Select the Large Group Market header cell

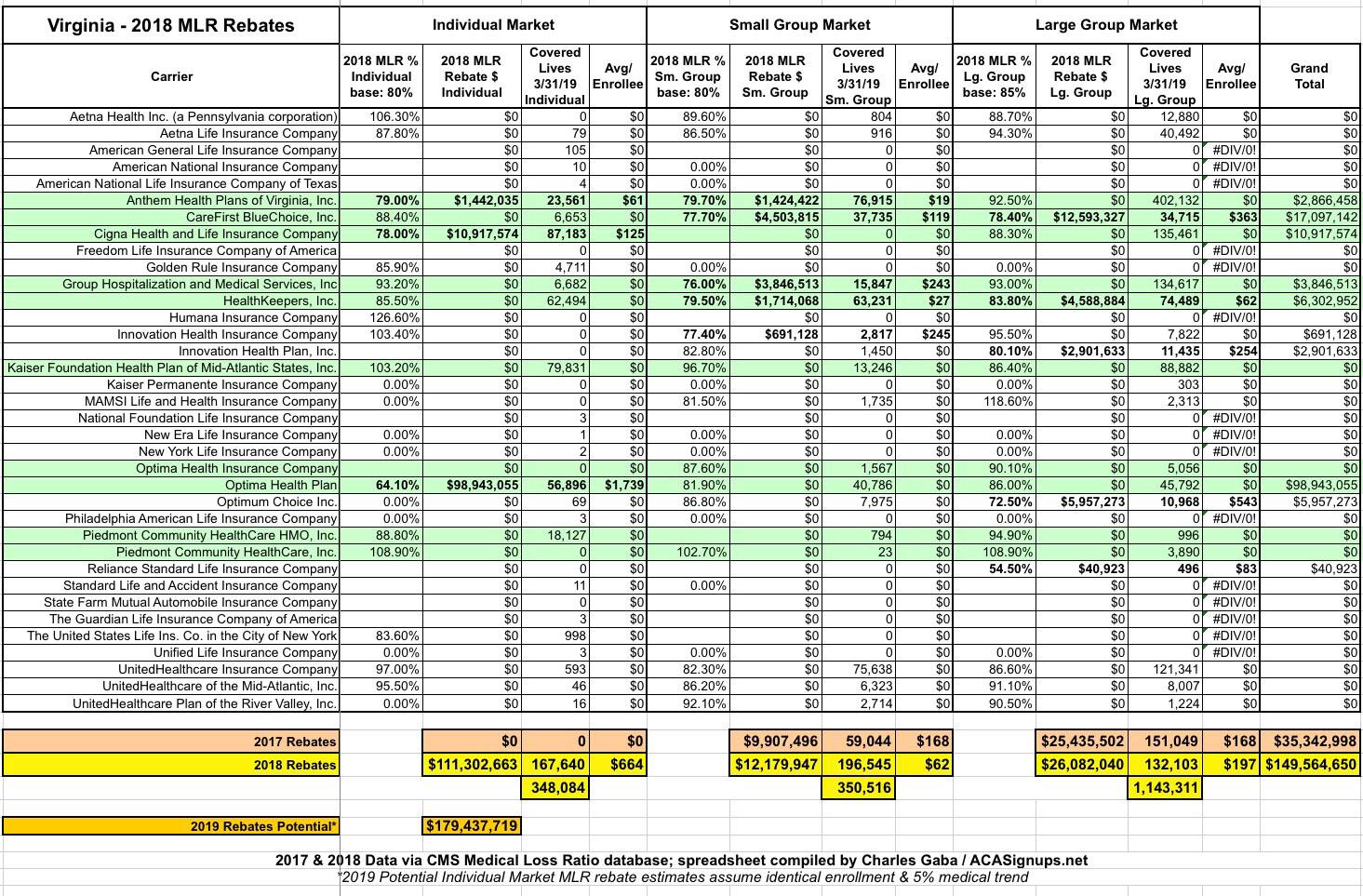pyautogui.click(x=1105, y=25)
